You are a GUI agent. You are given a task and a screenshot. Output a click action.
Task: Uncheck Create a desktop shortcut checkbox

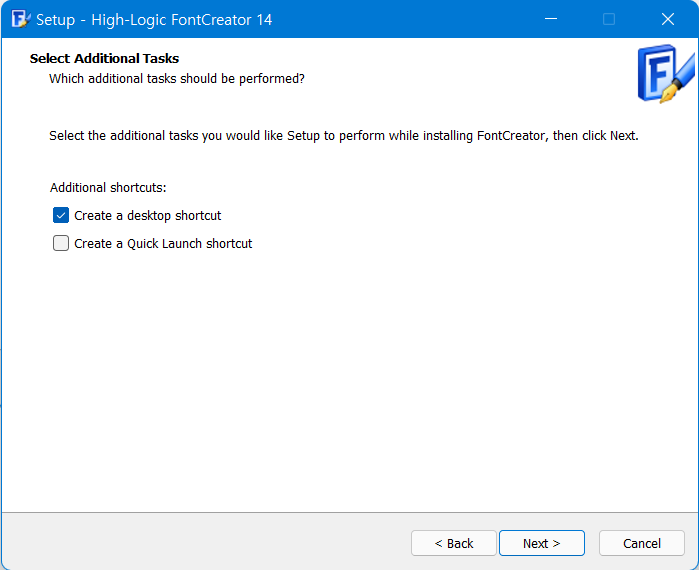pyautogui.click(x=61, y=215)
